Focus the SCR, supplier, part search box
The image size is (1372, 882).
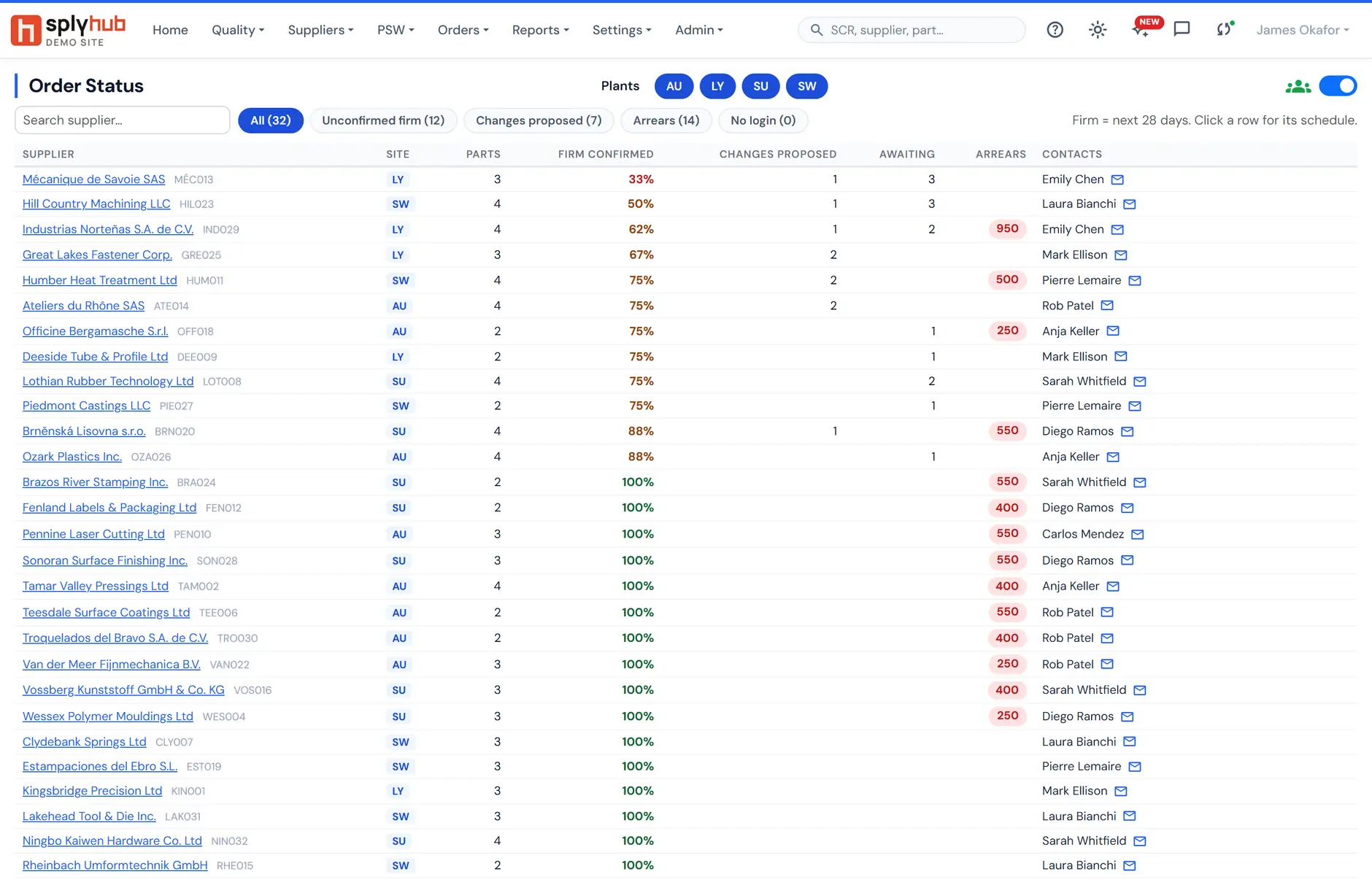pyautogui.click(x=912, y=30)
